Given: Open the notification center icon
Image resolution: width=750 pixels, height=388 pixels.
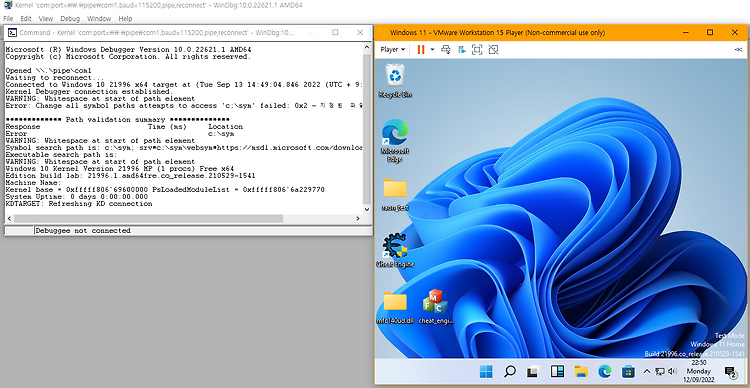Looking at the screenshot, I should pos(730,371).
